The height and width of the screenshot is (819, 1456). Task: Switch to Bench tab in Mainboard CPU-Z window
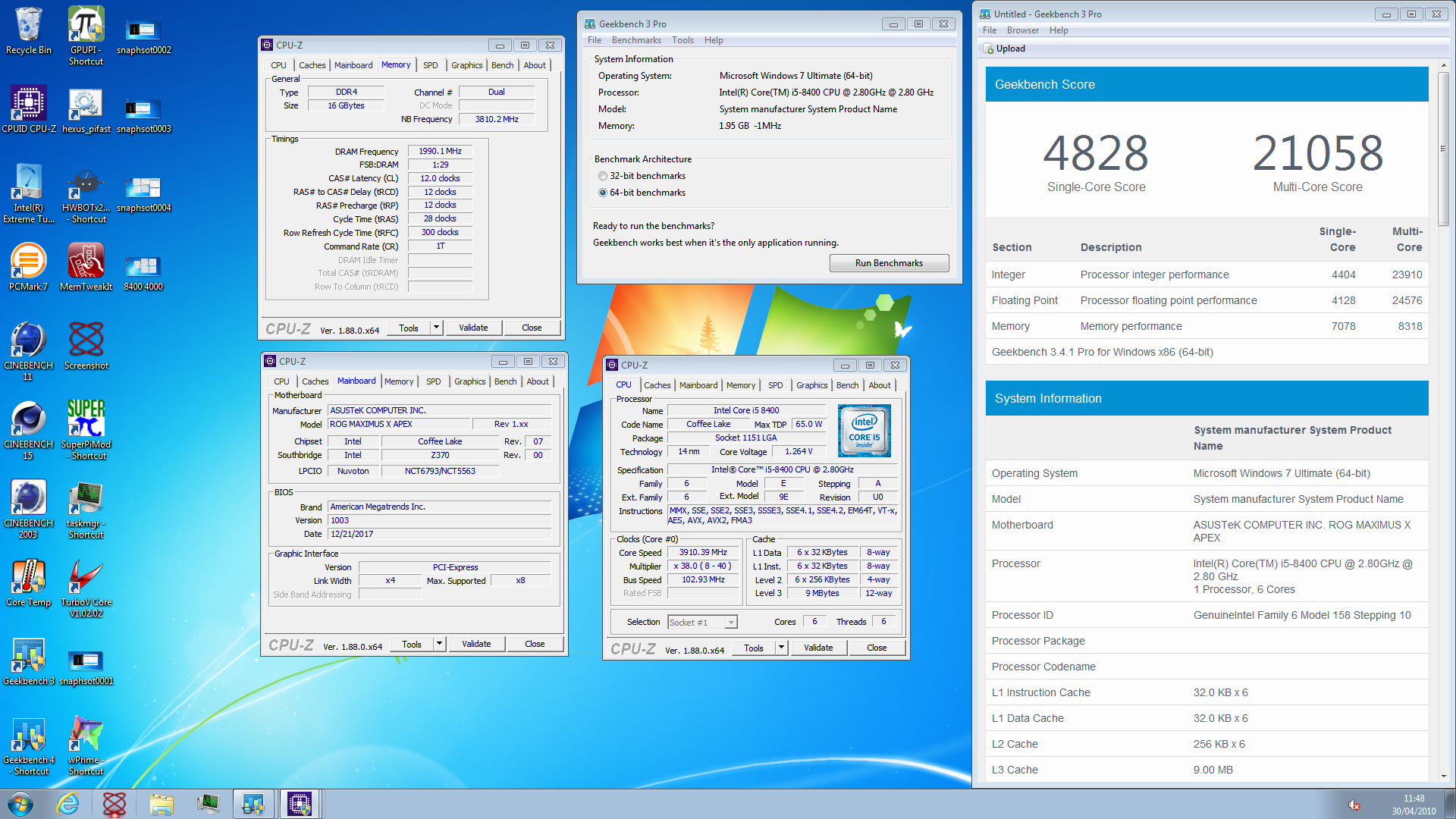(505, 381)
